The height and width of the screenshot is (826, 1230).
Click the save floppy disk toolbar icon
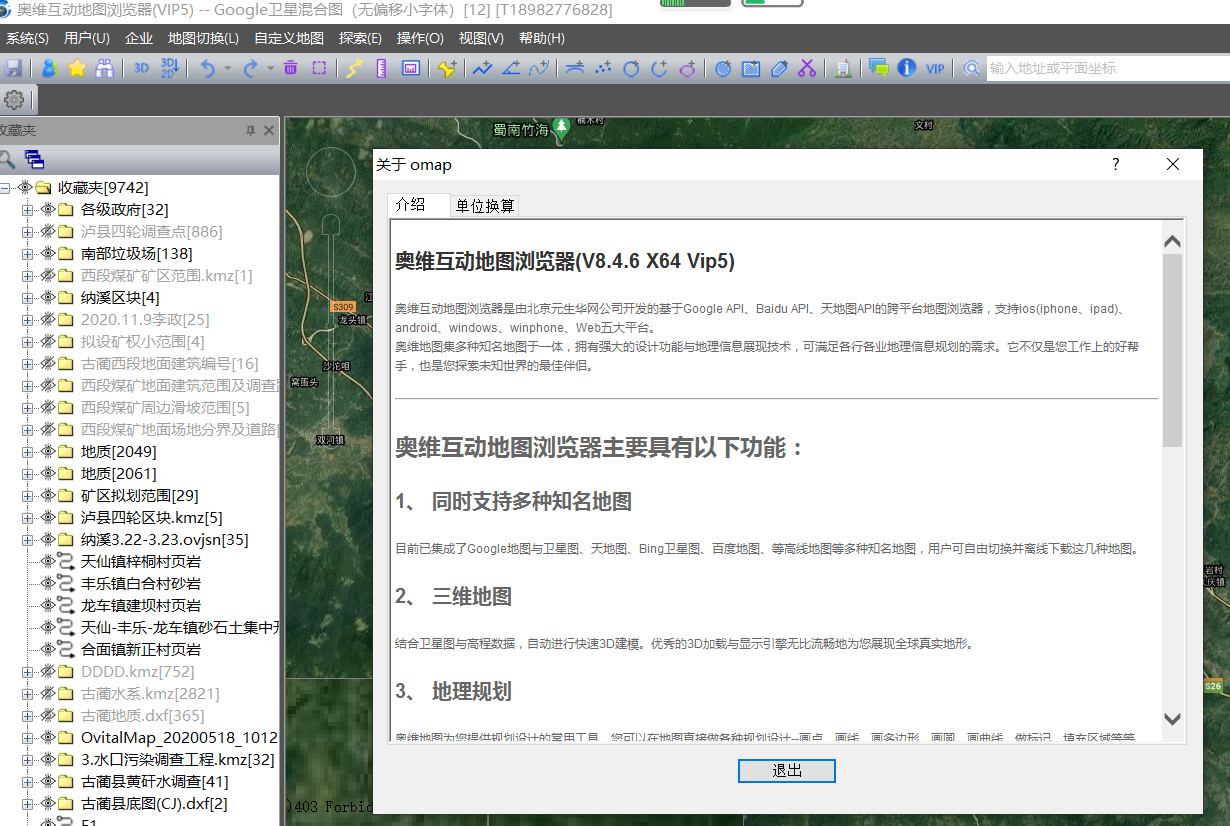coord(13,68)
